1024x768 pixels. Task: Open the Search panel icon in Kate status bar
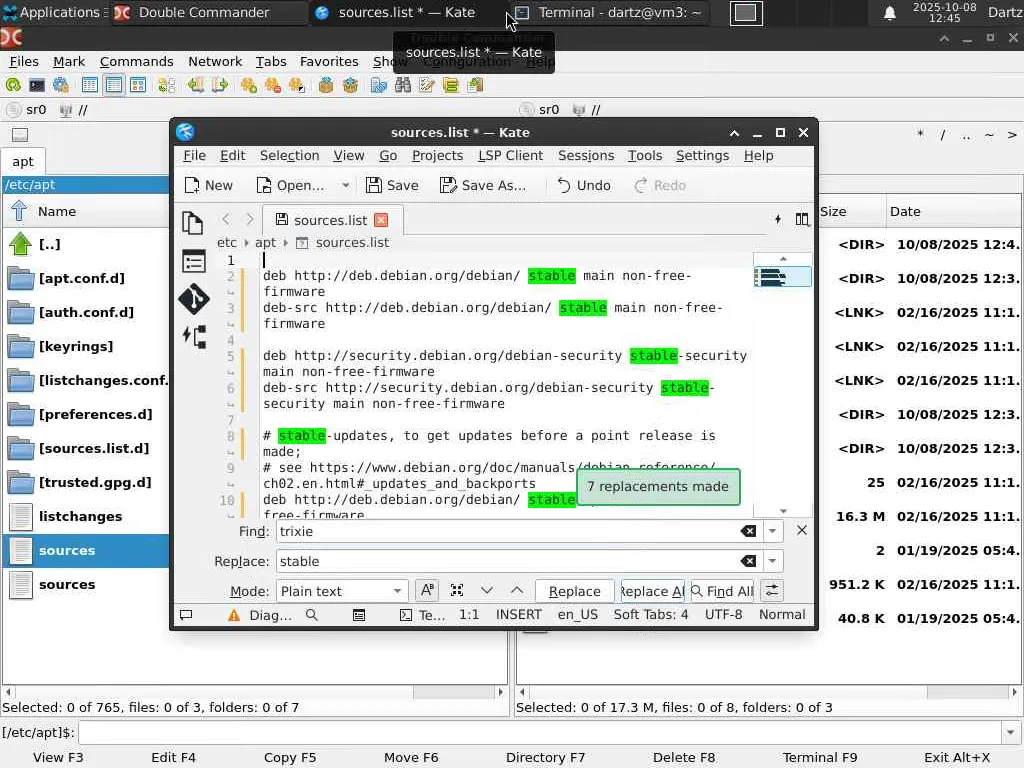click(x=312, y=615)
